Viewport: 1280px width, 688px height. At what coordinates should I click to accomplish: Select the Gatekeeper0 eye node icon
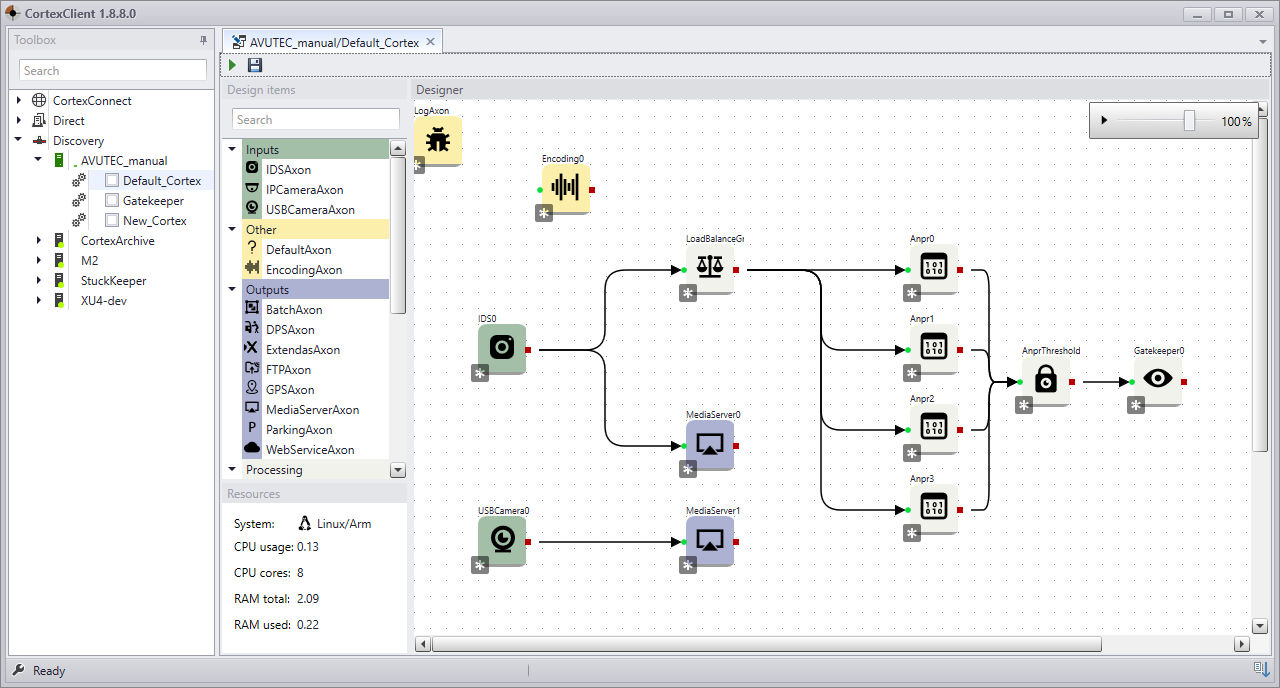(1158, 380)
